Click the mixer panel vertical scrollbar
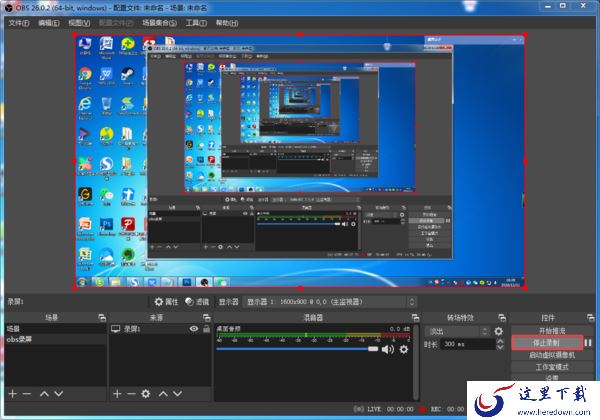This screenshot has height=420, width=600. point(416,362)
